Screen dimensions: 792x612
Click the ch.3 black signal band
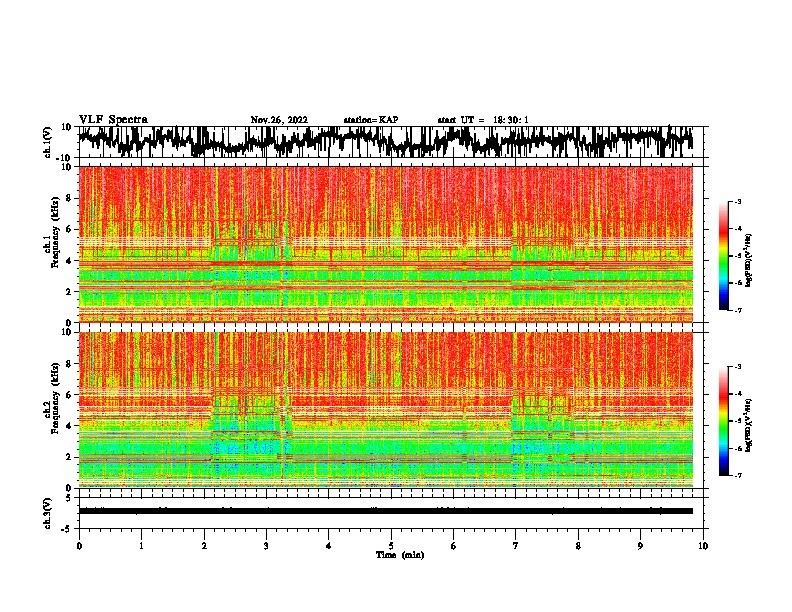point(385,511)
